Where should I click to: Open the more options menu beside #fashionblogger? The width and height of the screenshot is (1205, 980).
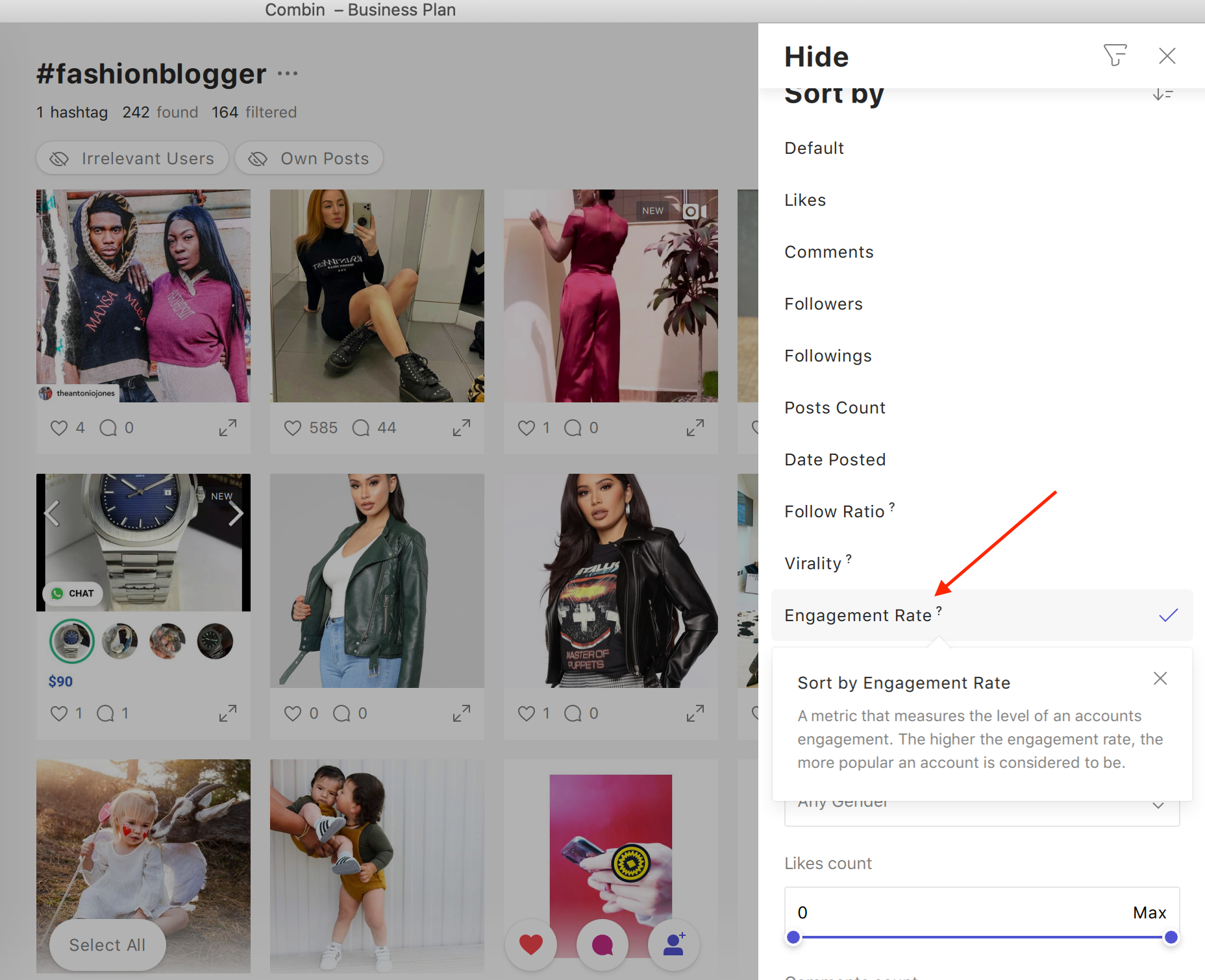287,73
